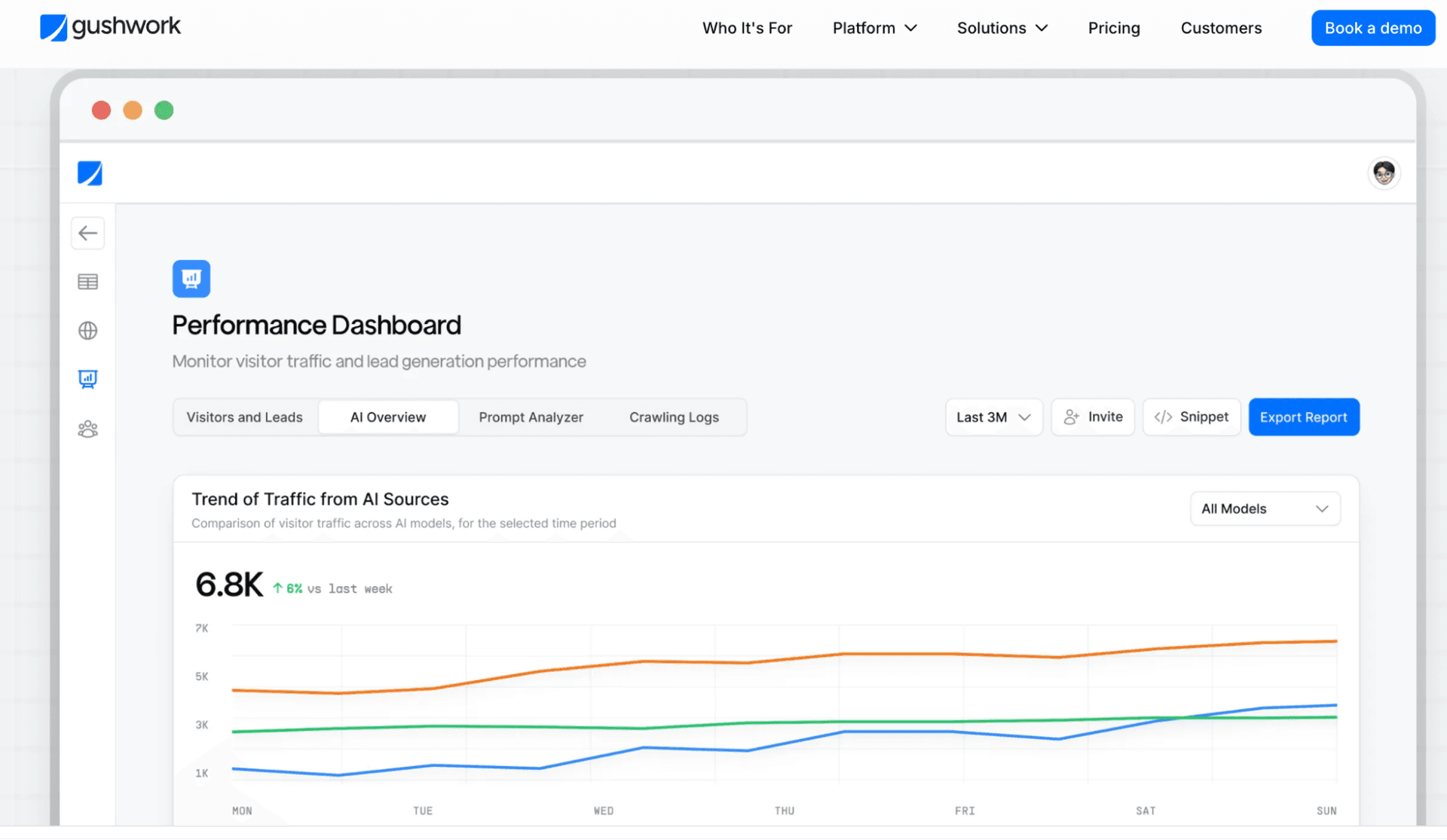The height and width of the screenshot is (840, 1447).
Task: Click the 7K value on chart axis
Action: [202, 628]
